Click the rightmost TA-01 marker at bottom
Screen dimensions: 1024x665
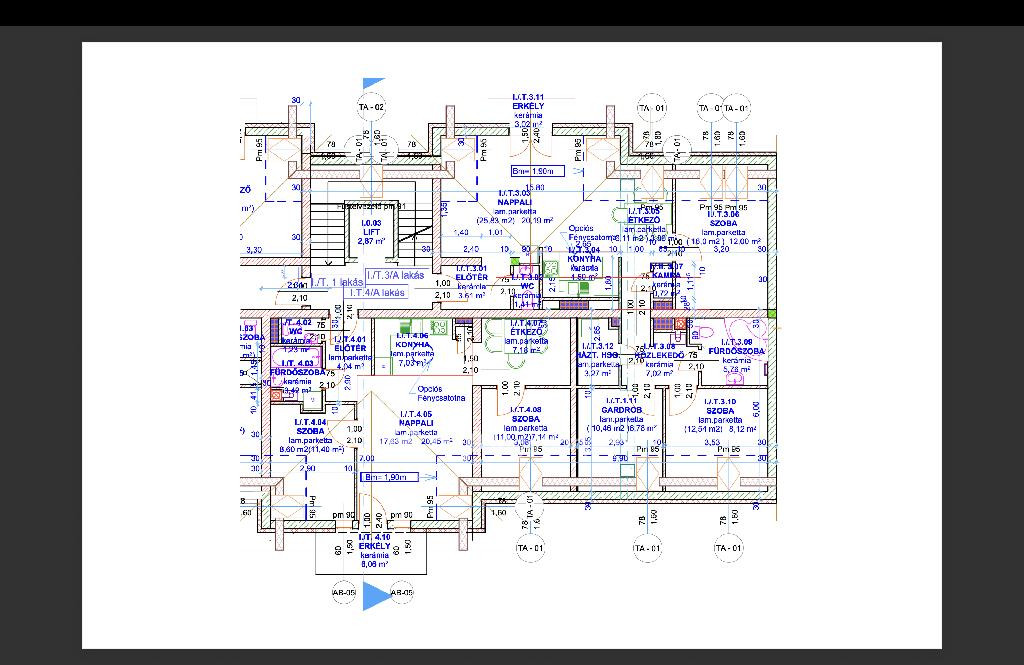[x=728, y=548]
